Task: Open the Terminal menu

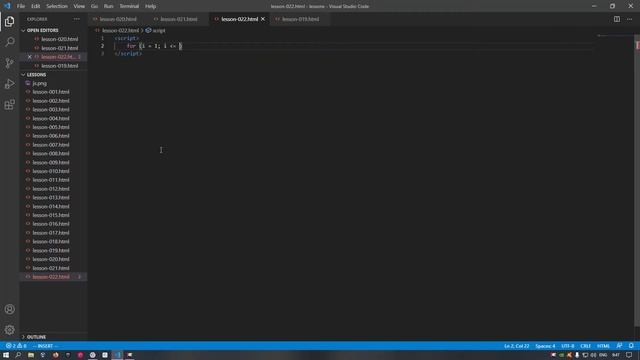Action: tap(129, 6)
